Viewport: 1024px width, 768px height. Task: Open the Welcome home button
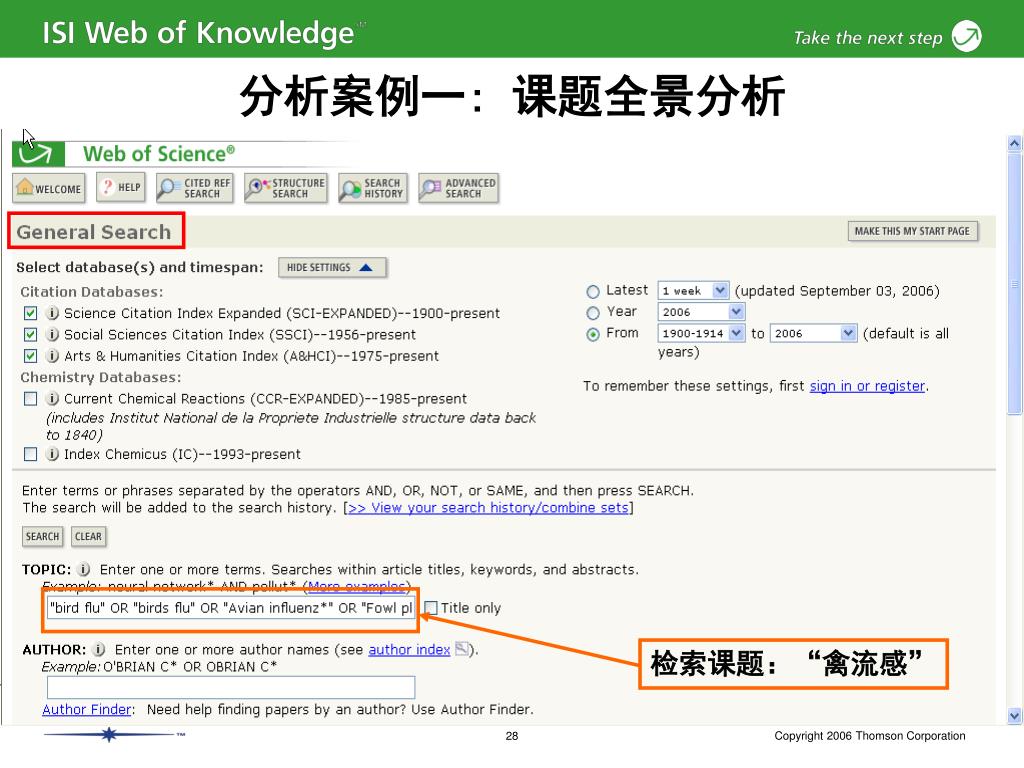coord(49,188)
